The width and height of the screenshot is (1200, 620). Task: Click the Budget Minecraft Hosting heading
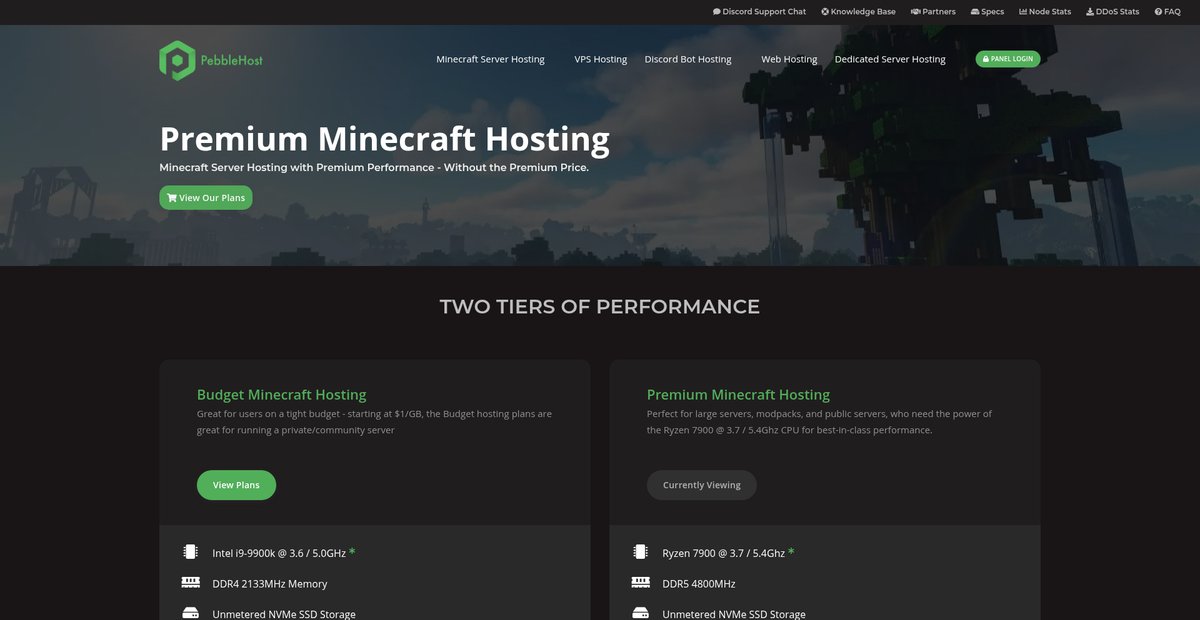coord(281,394)
